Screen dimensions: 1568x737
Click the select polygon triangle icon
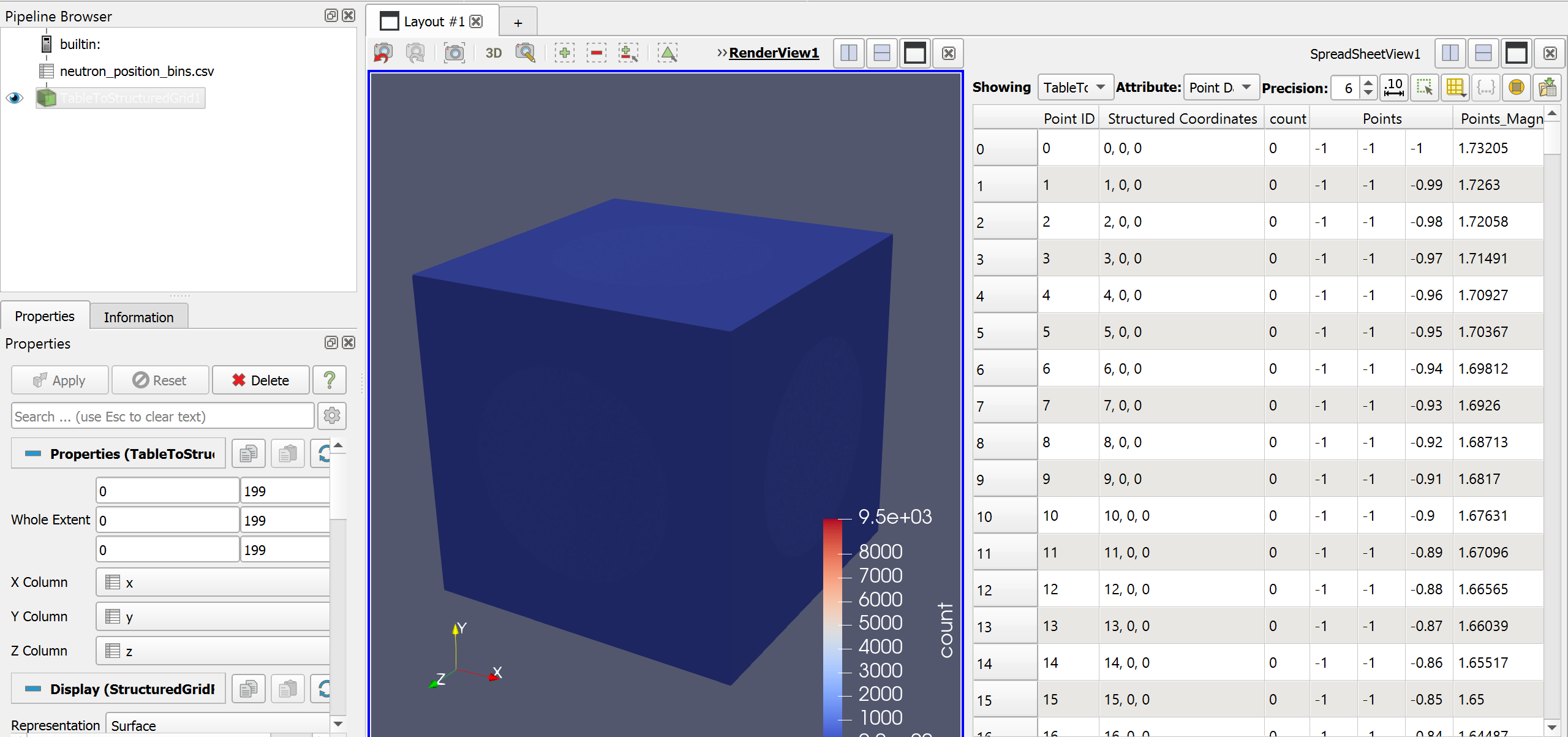(668, 53)
